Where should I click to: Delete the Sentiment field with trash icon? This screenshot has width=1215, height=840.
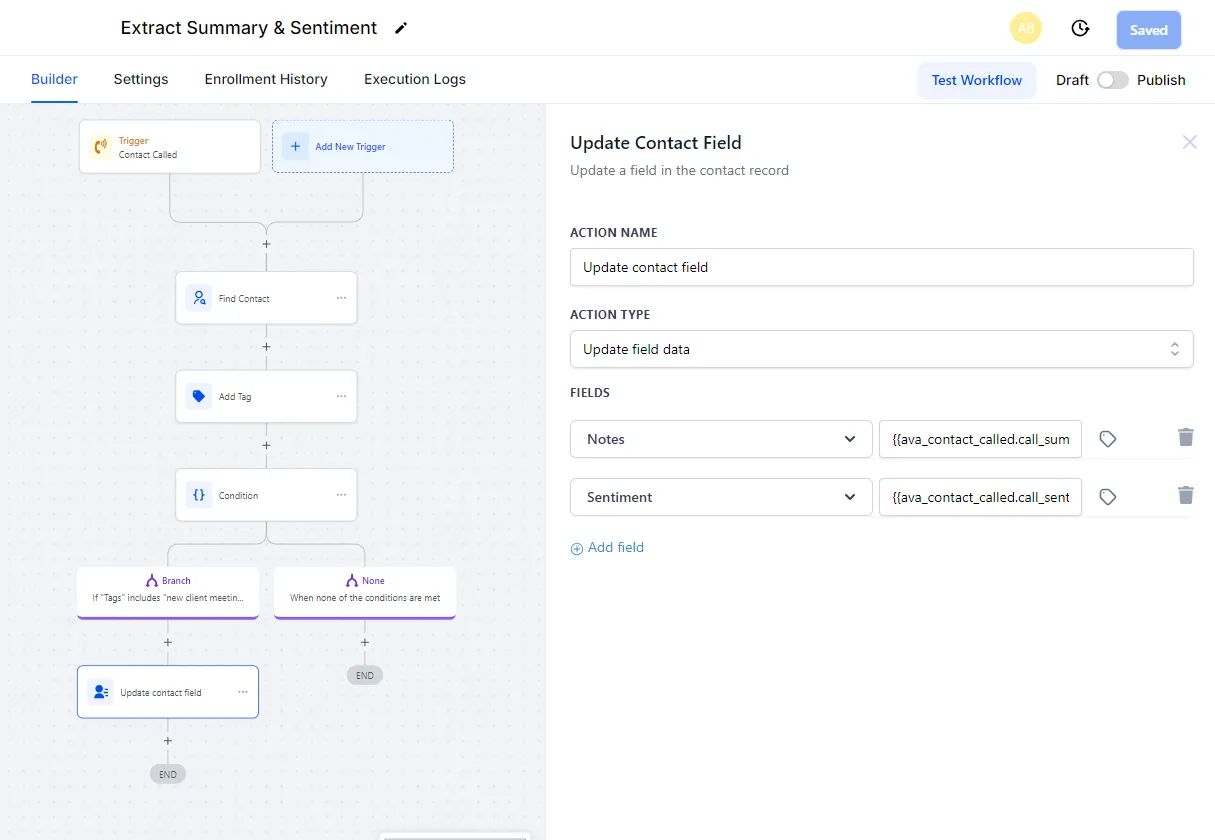1185,495
